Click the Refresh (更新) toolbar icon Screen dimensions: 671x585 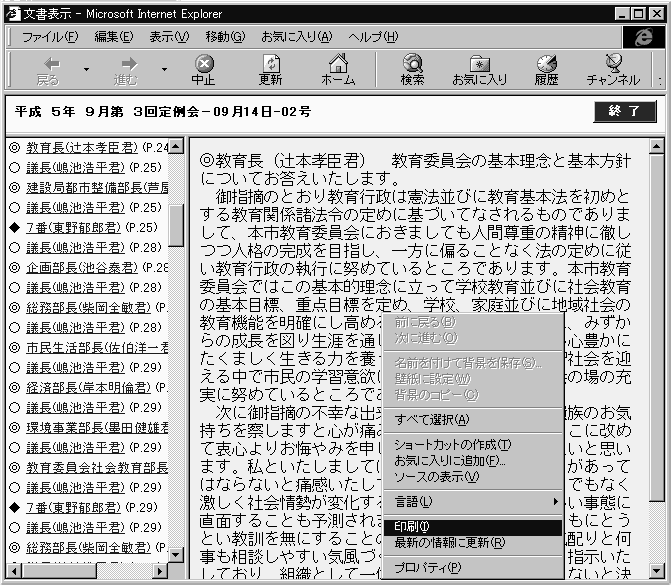pyautogui.click(x=270, y=69)
